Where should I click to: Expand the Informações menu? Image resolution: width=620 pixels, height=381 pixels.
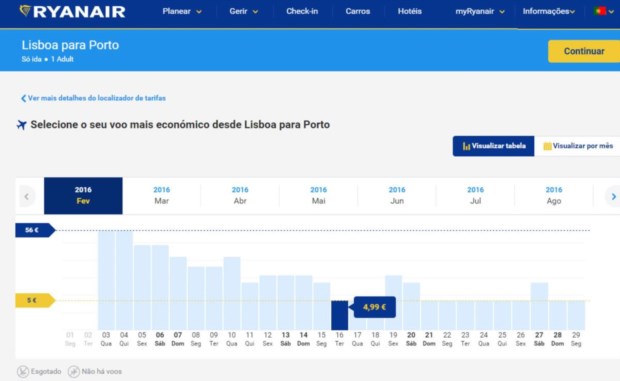tap(548, 11)
